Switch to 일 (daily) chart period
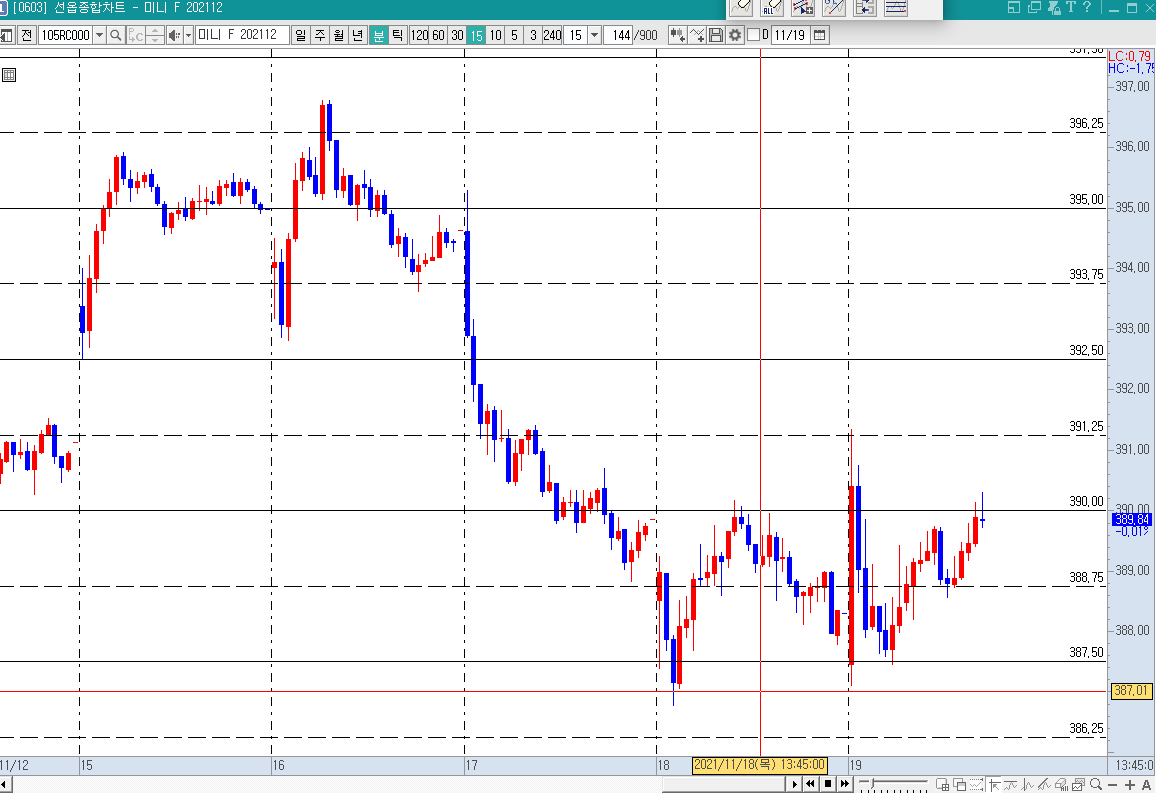This screenshot has height=793, width=1156. click(x=301, y=35)
